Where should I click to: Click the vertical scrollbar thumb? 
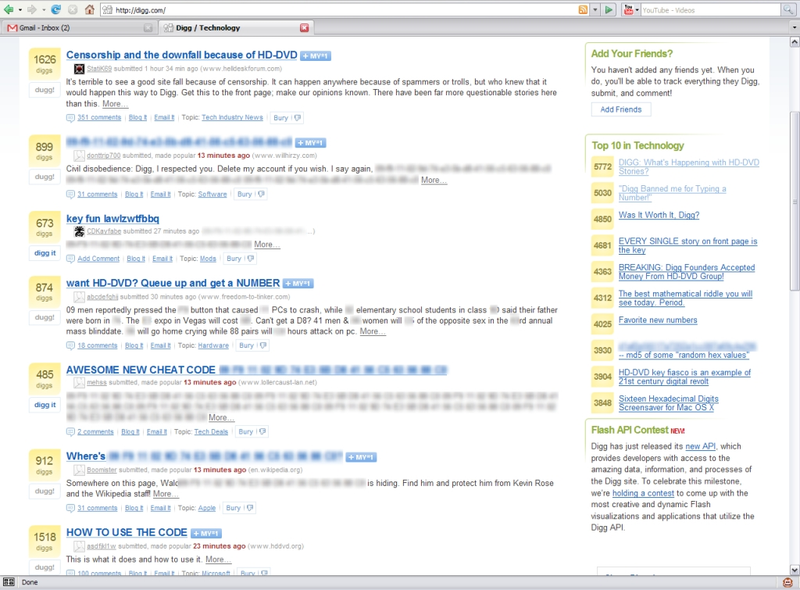point(794,202)
